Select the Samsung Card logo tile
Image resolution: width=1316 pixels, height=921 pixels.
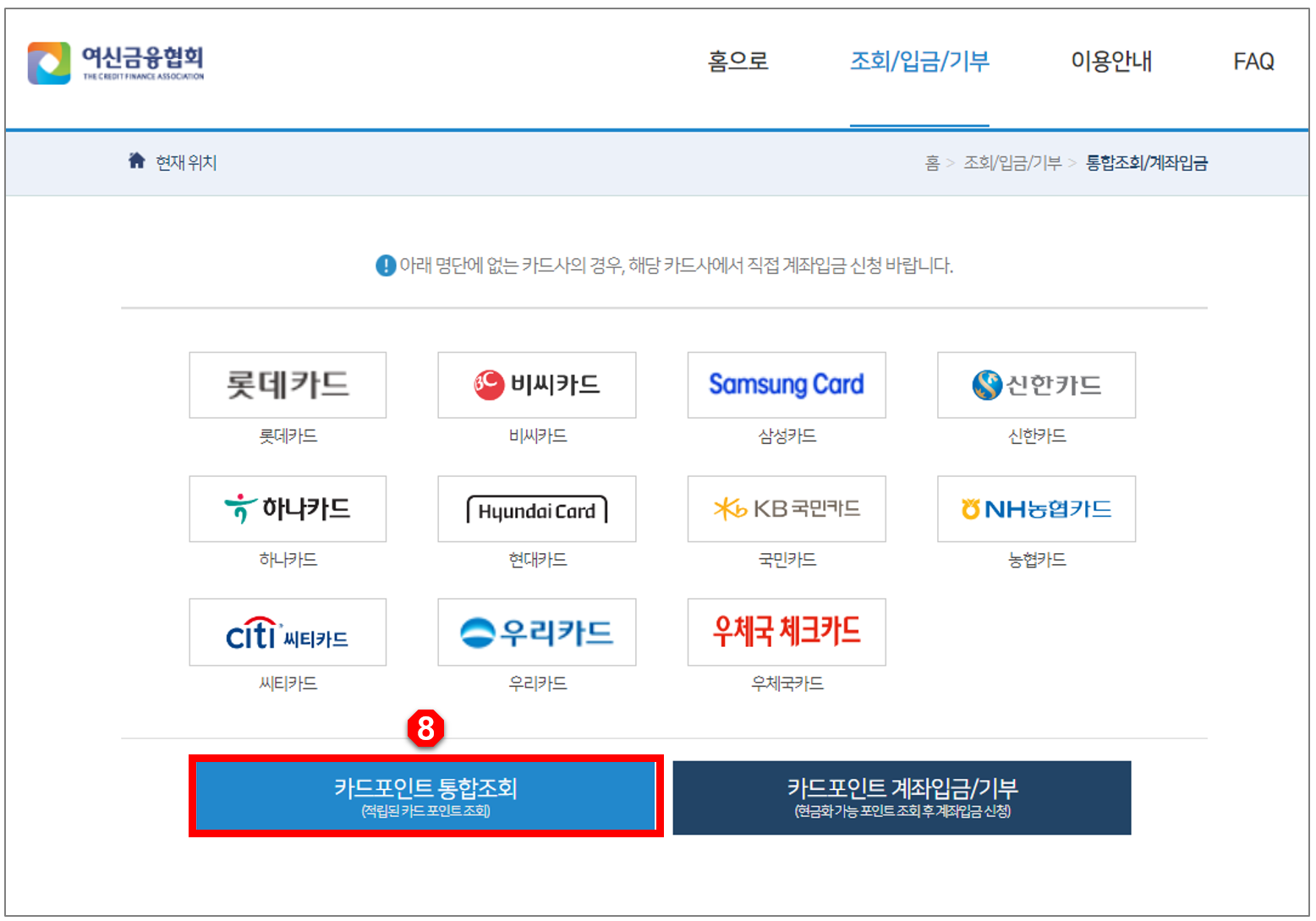pyautogui.click(x=787, y=385)
